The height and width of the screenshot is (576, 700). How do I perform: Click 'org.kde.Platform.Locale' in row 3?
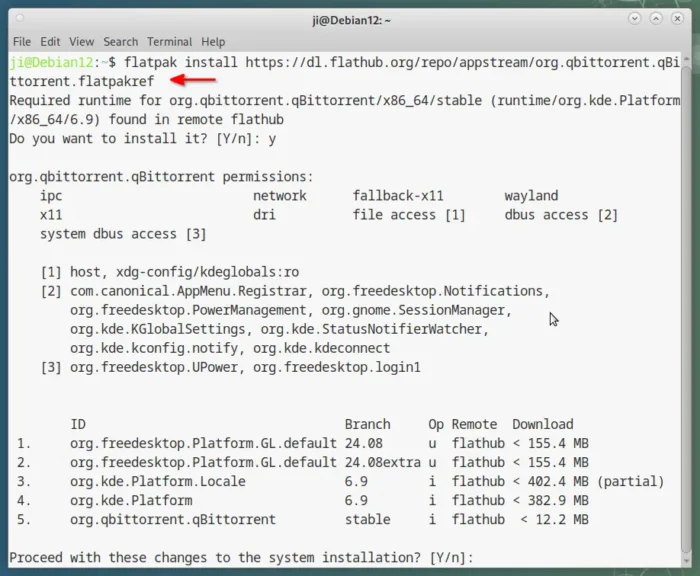(x=158, y=482)
